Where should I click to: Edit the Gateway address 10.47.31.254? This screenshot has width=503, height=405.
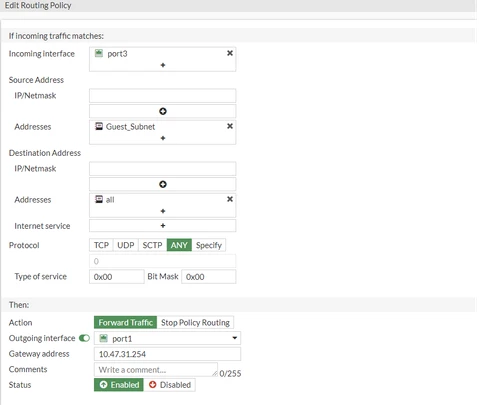167,354
